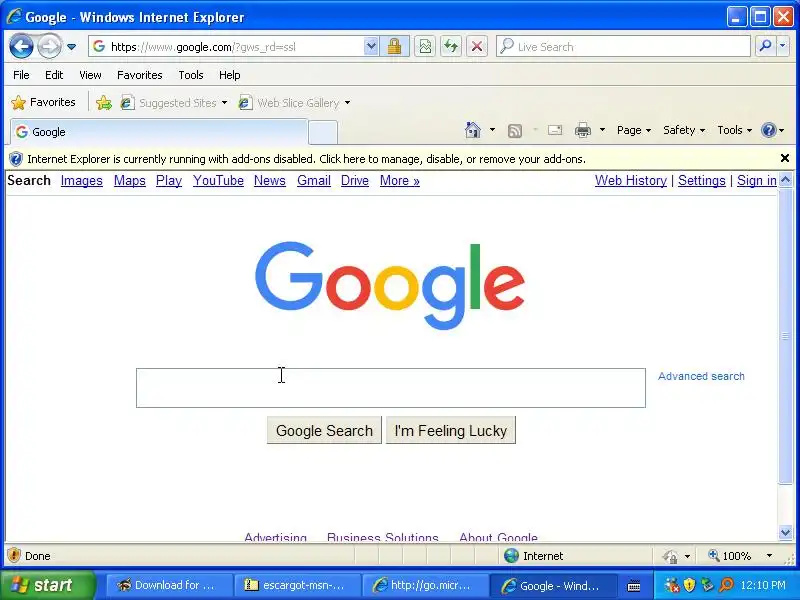This screenshot has width=800, height=600.
Task: Open Suggested Sites dropdown
Action: pos(173,103)
